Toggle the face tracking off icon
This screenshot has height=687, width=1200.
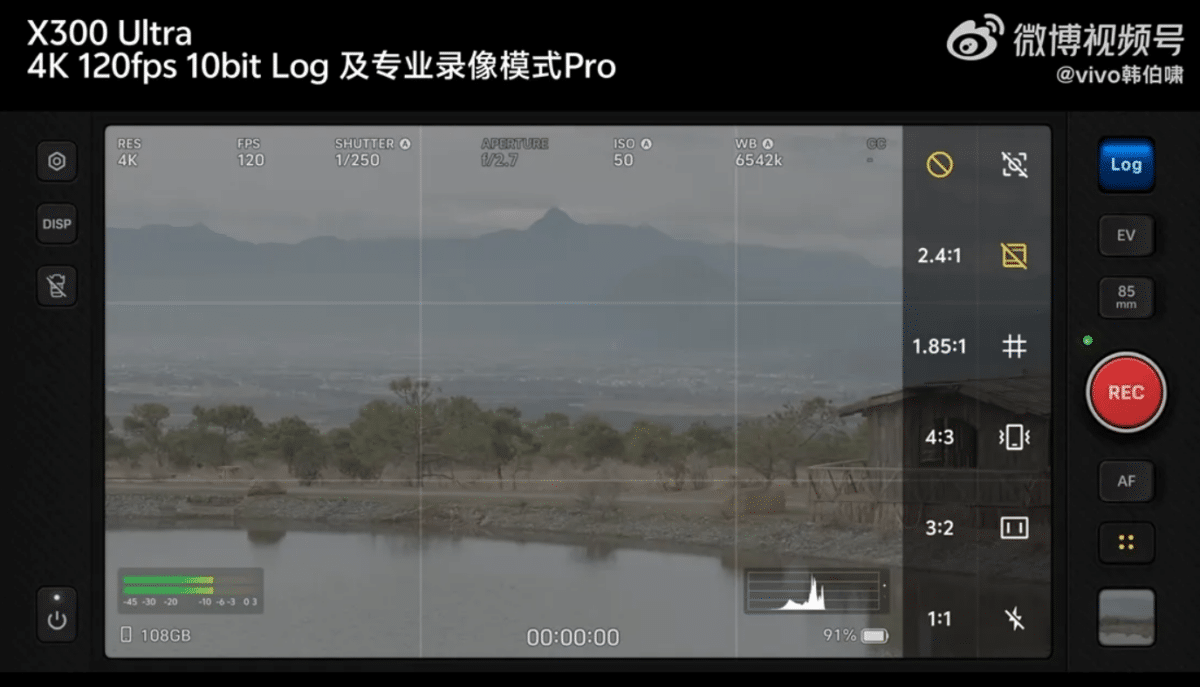(1014, 165)
